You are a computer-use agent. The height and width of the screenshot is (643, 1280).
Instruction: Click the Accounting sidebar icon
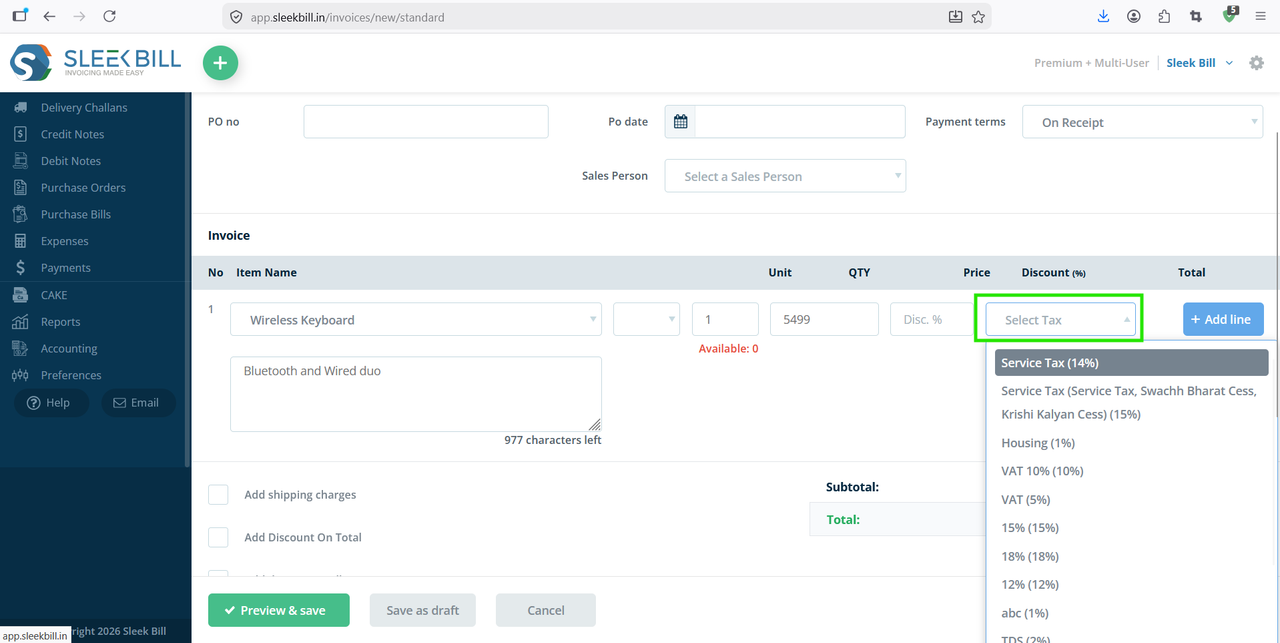click(x=20, y=348)
